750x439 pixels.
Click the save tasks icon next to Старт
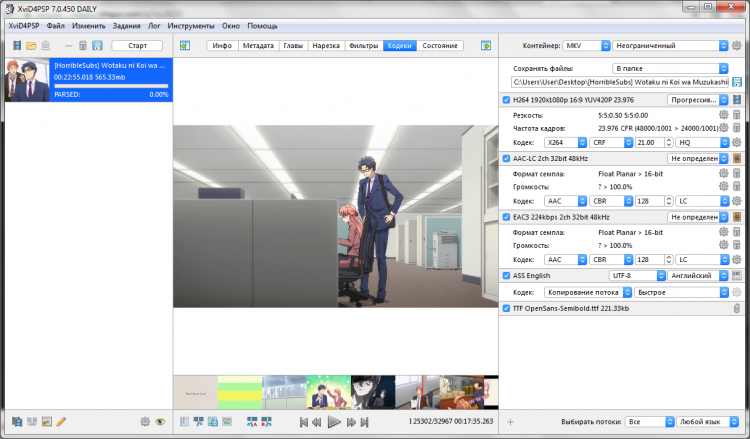pyautogui.click(x=97, y=45)
